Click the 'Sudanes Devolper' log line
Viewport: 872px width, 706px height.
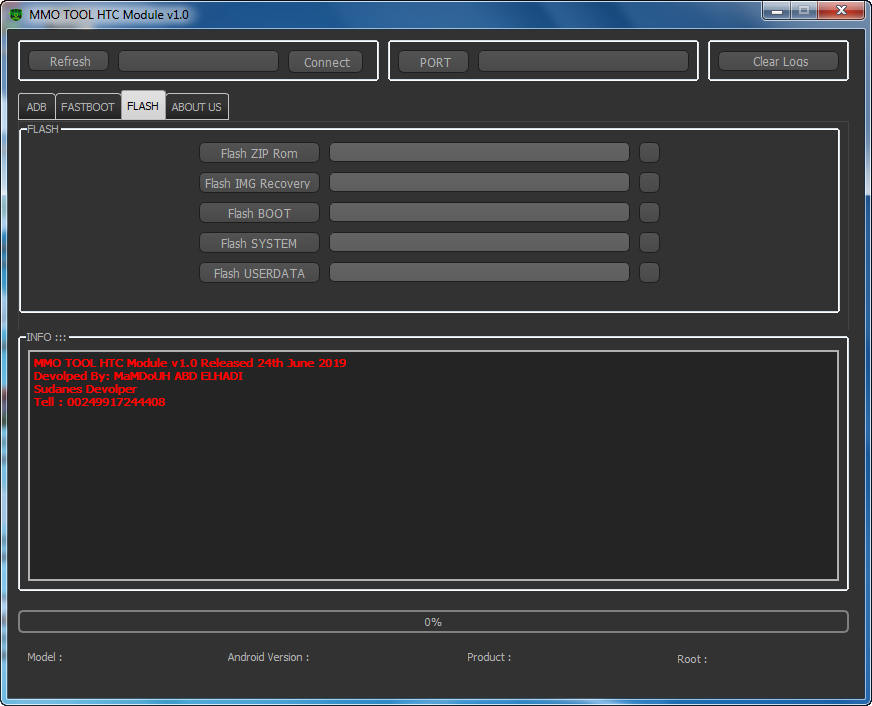click(x=85, y=389)
